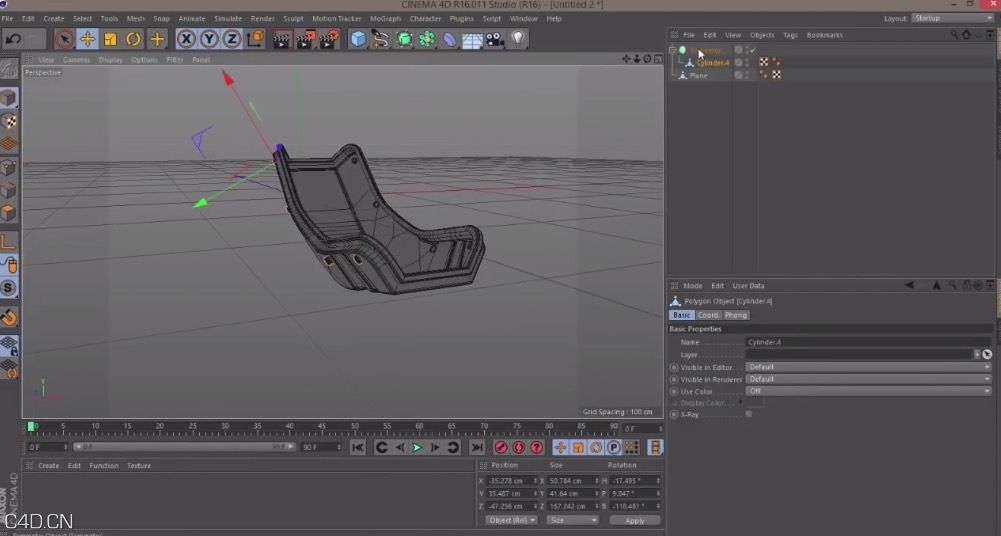Screen dimensions: 1001x536
Task: Activate the Scale tool in top toolbar
Action: click(110, 39)
